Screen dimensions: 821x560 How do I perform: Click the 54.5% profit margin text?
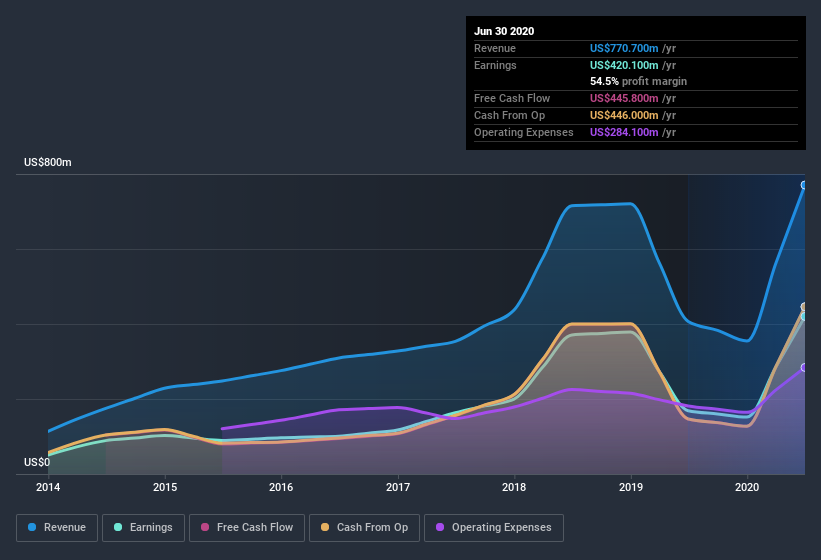click(638, 81)
